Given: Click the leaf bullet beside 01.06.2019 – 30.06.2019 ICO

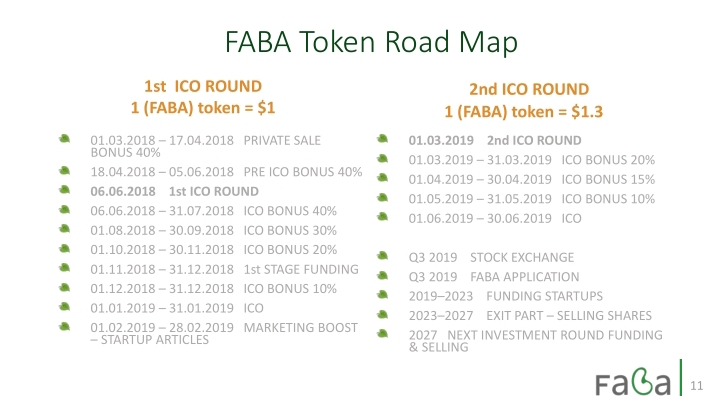Looking at the screenshot, I should pos(382,217).
